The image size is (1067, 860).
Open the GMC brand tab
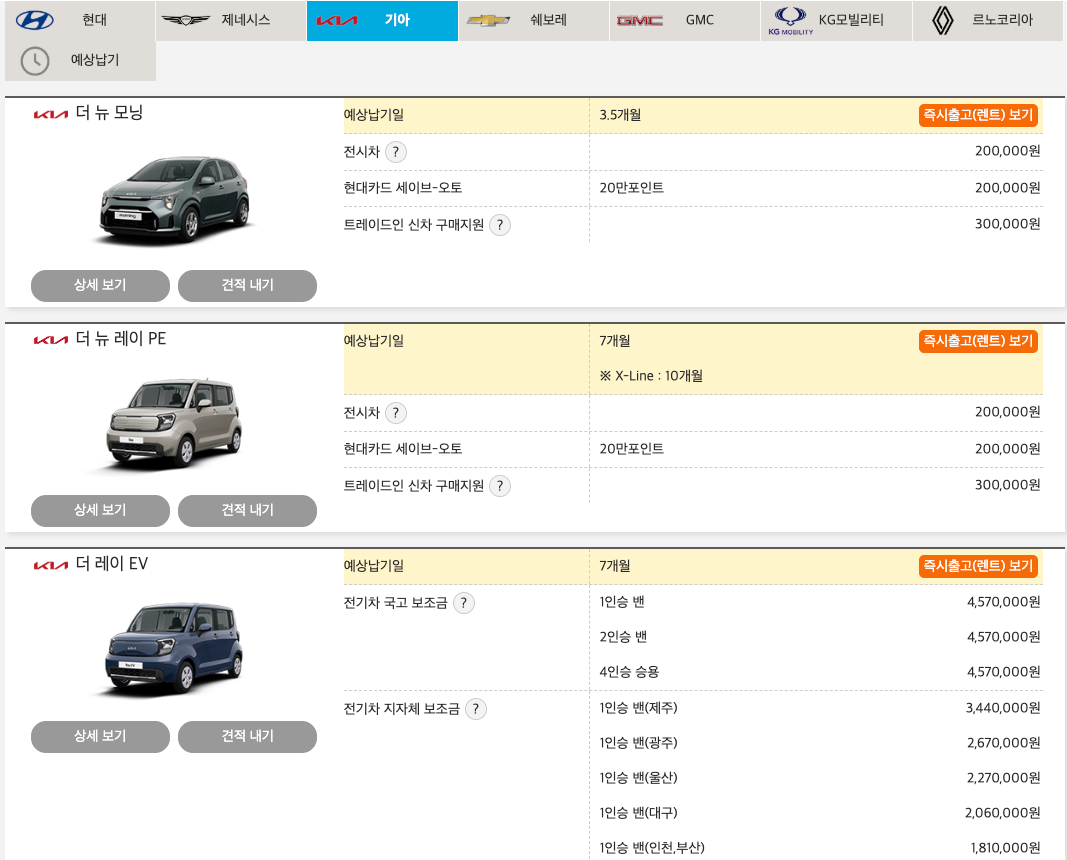click(685, 20)
